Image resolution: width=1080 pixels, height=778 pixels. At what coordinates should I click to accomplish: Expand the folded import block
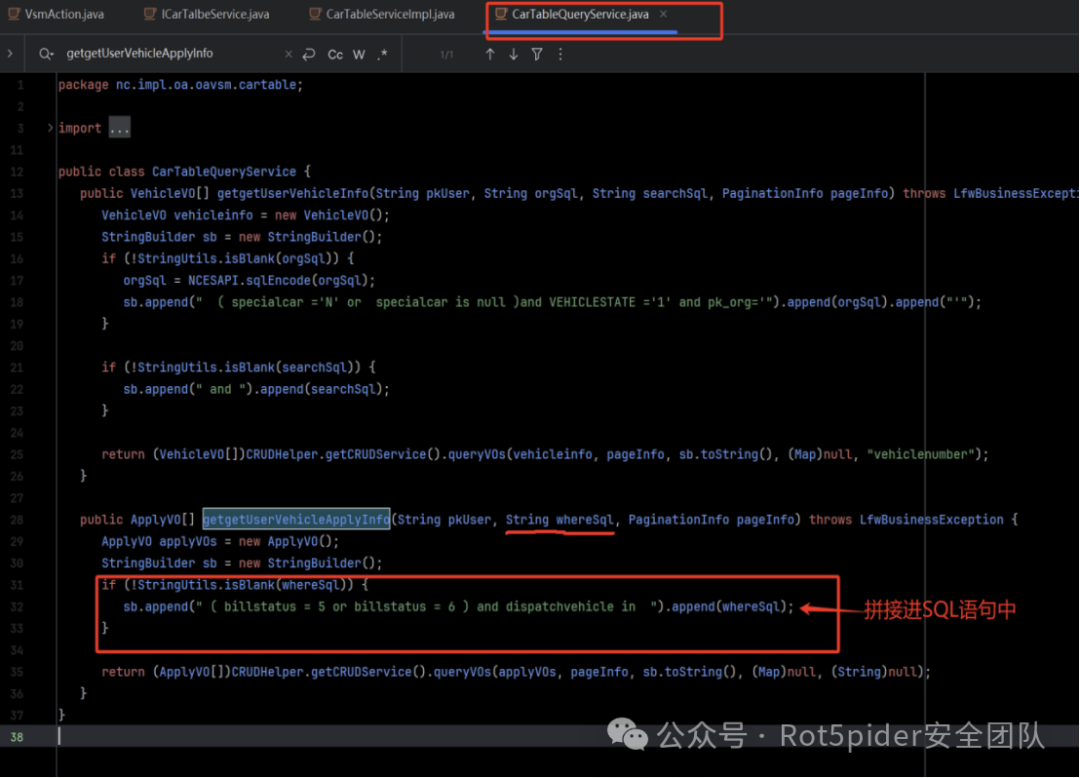(x=50, y=128)
